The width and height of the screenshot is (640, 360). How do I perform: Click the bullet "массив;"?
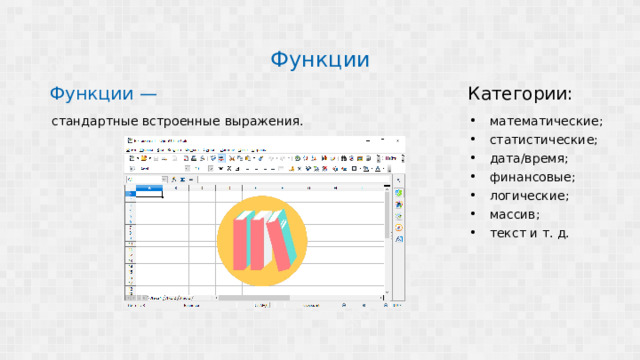coord(515,215)
